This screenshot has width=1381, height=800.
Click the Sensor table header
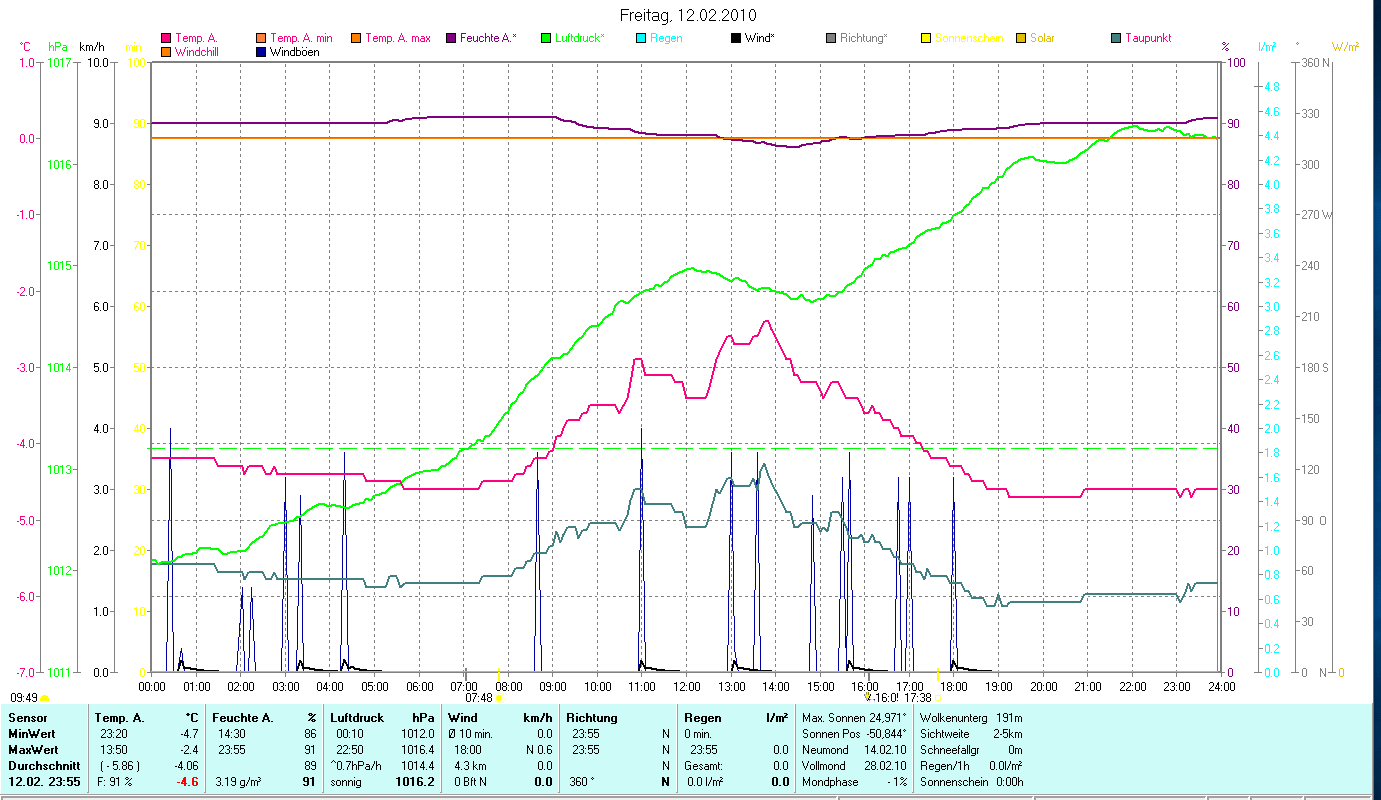point(27,718)
